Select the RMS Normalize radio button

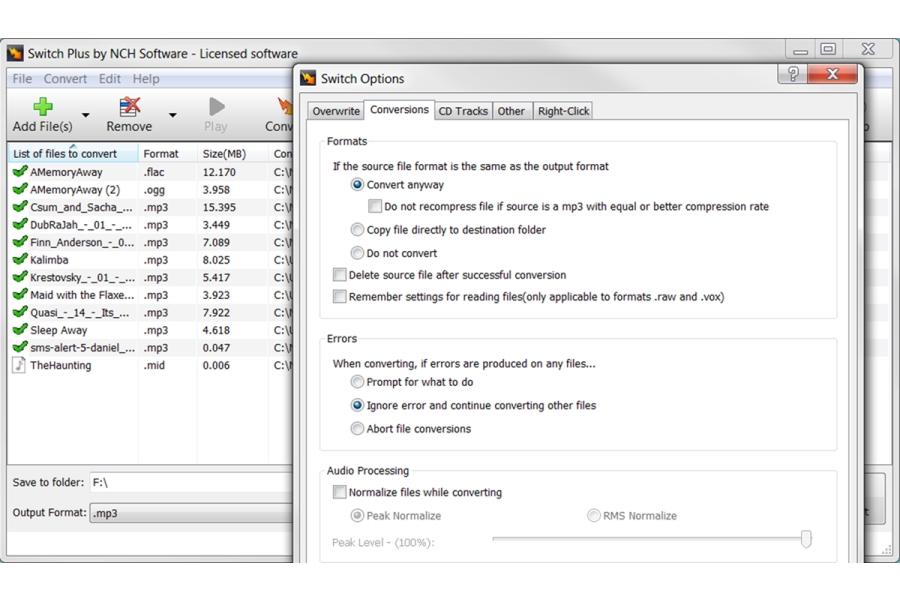593,516
